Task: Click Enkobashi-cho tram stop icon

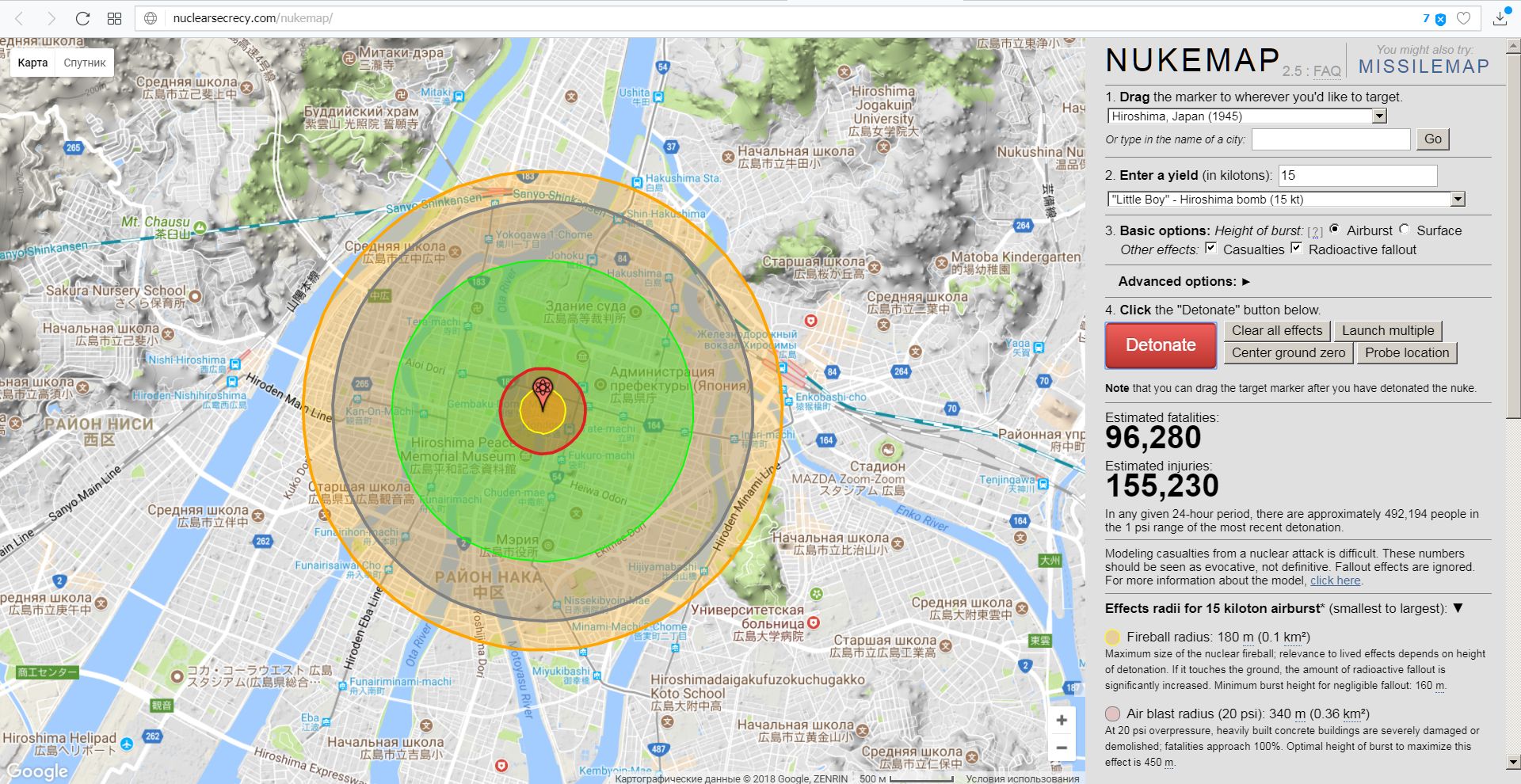Action: pyautogui.click(x=787, y=401)
